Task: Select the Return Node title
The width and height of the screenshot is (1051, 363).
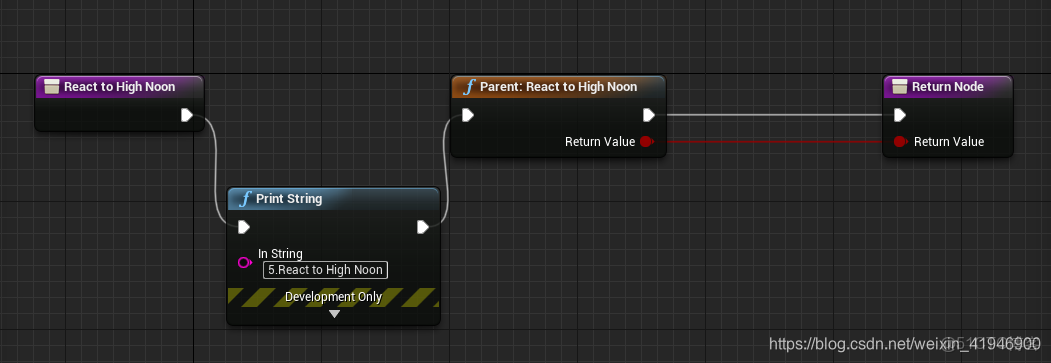Action: (948, 86)
